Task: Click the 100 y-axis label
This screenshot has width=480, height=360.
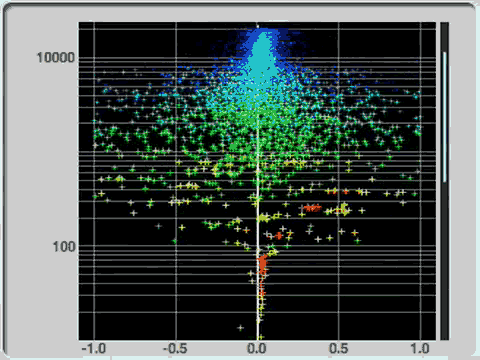Action: tap(64, 247)
